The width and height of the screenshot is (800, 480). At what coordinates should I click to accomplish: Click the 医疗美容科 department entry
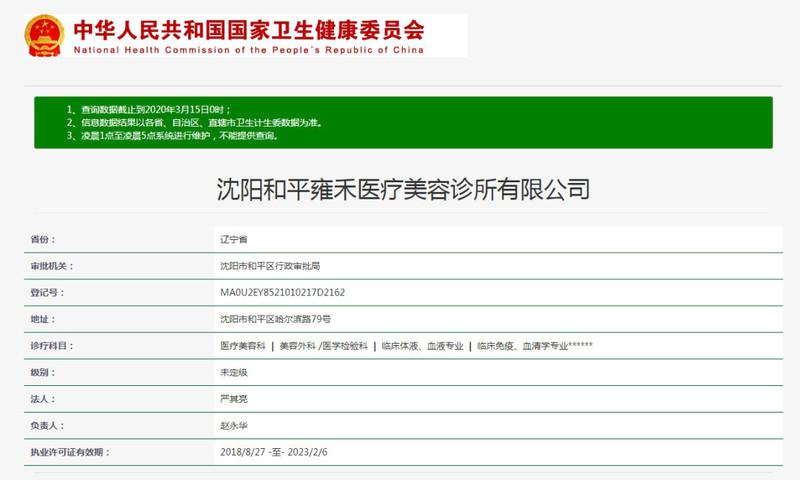pyautogui.click(x=242, y=346)
